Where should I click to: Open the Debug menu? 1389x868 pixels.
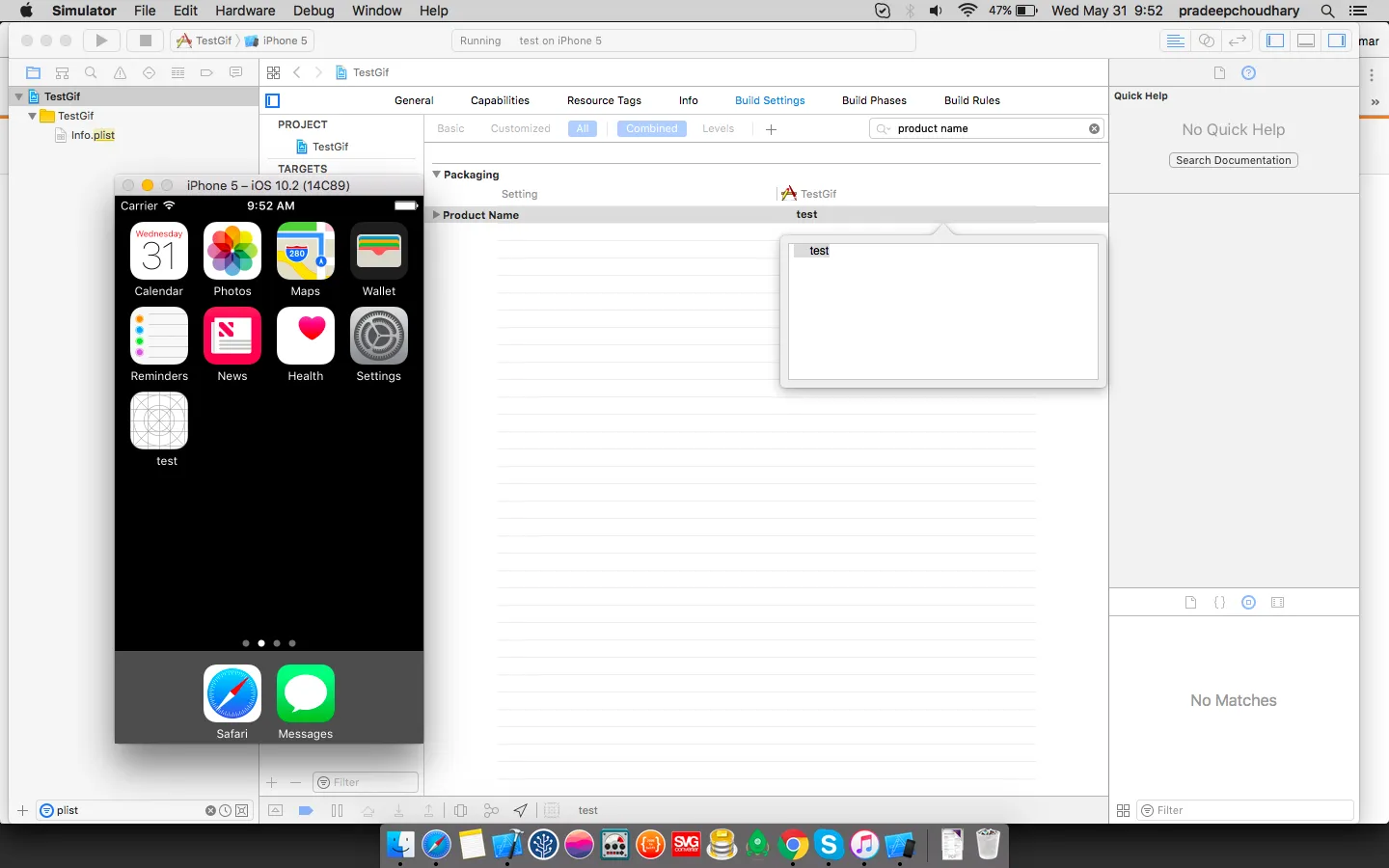[313, 11]
